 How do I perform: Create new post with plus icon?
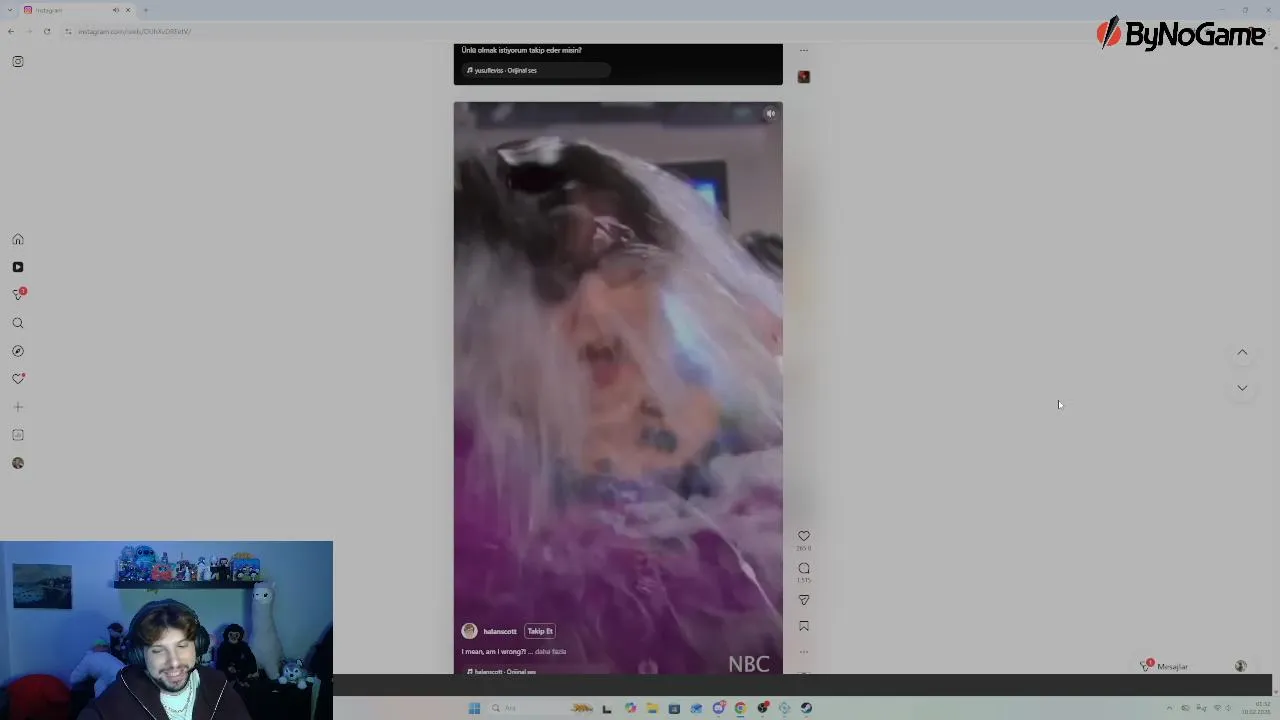[x=18, y=407]
